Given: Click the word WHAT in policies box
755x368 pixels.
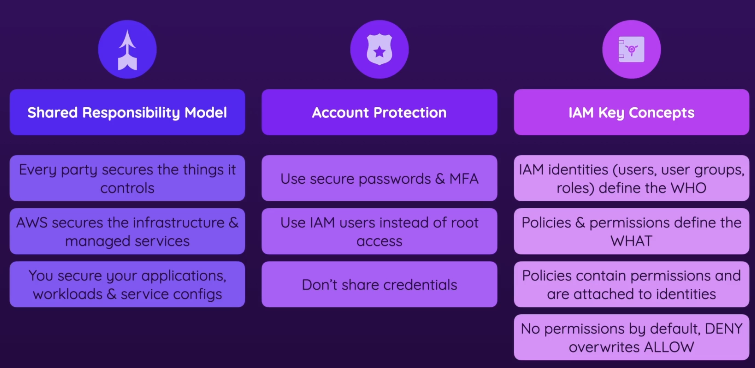Looking at the screenshot, I should coord(631,240).
